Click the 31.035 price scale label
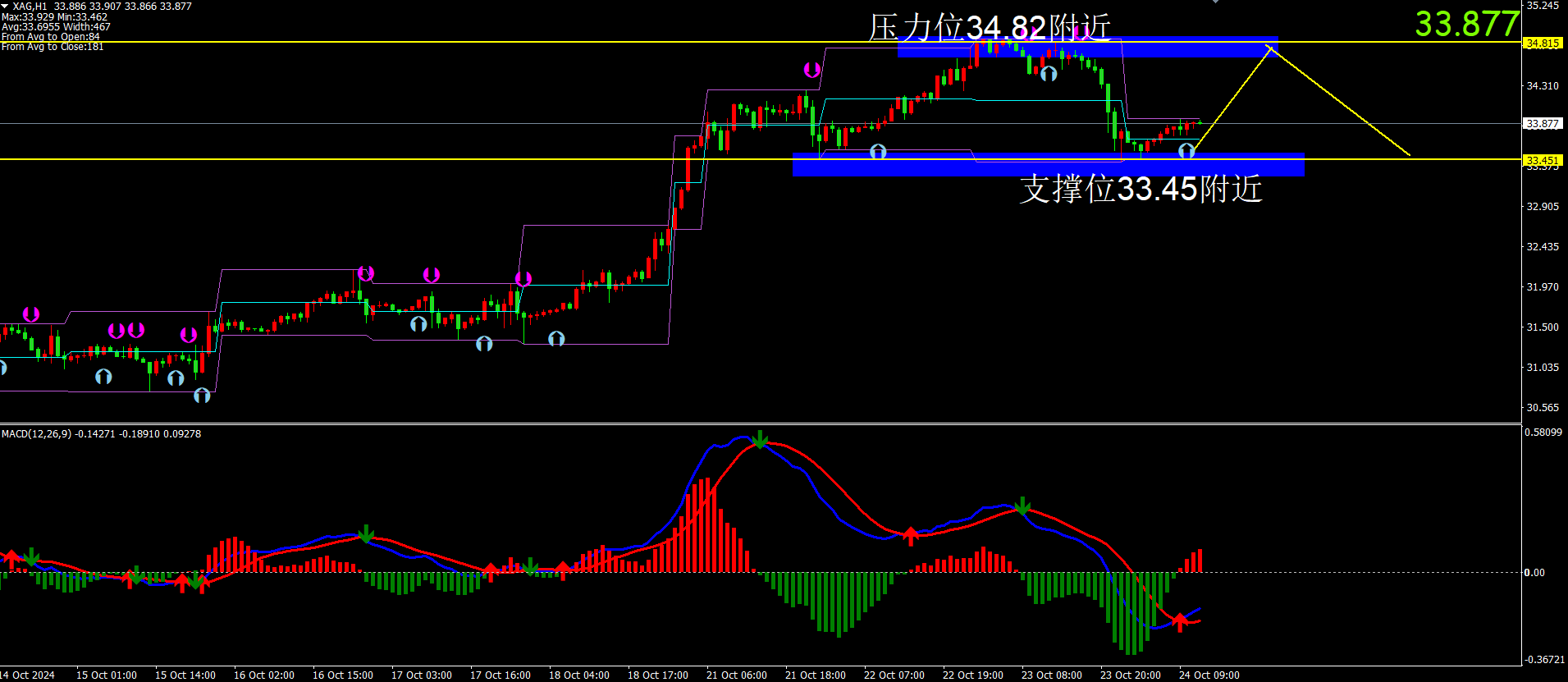Image resolution: width=1568 pixels, height=682 pixels. pyautogui.click(x=1543, y=367)
